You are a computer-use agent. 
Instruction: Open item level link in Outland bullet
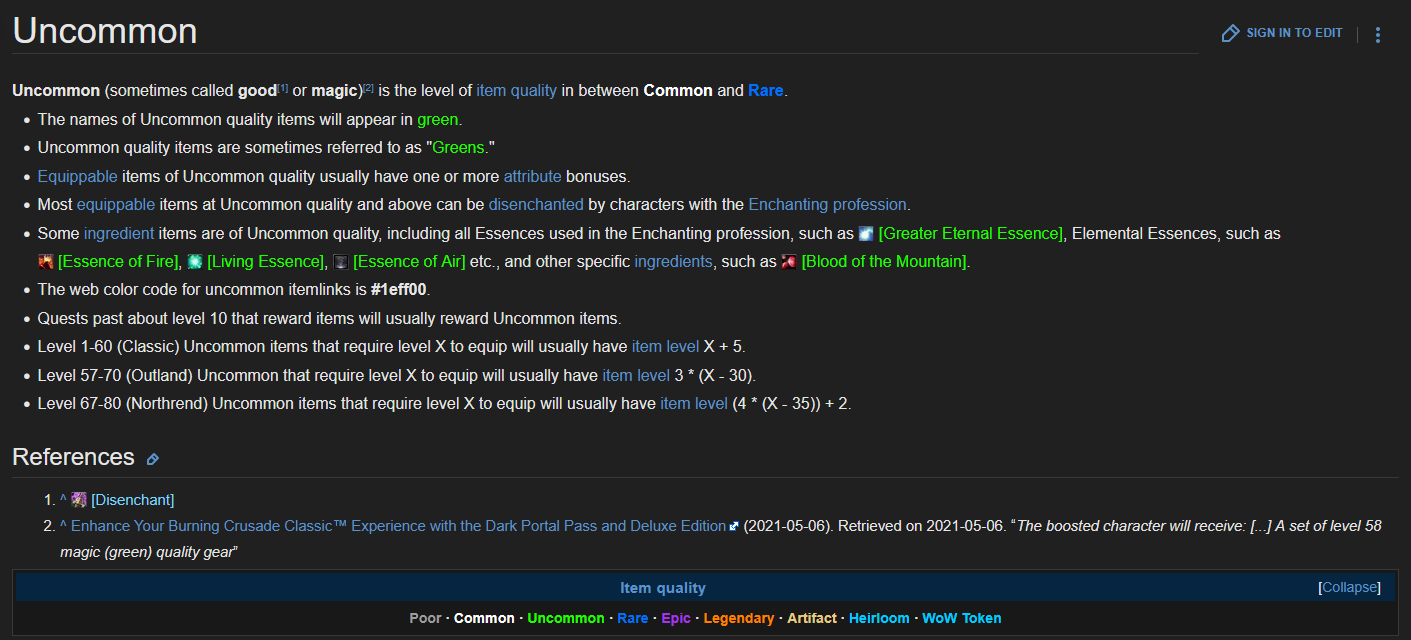pyautogui.click(x=636, y=376)
